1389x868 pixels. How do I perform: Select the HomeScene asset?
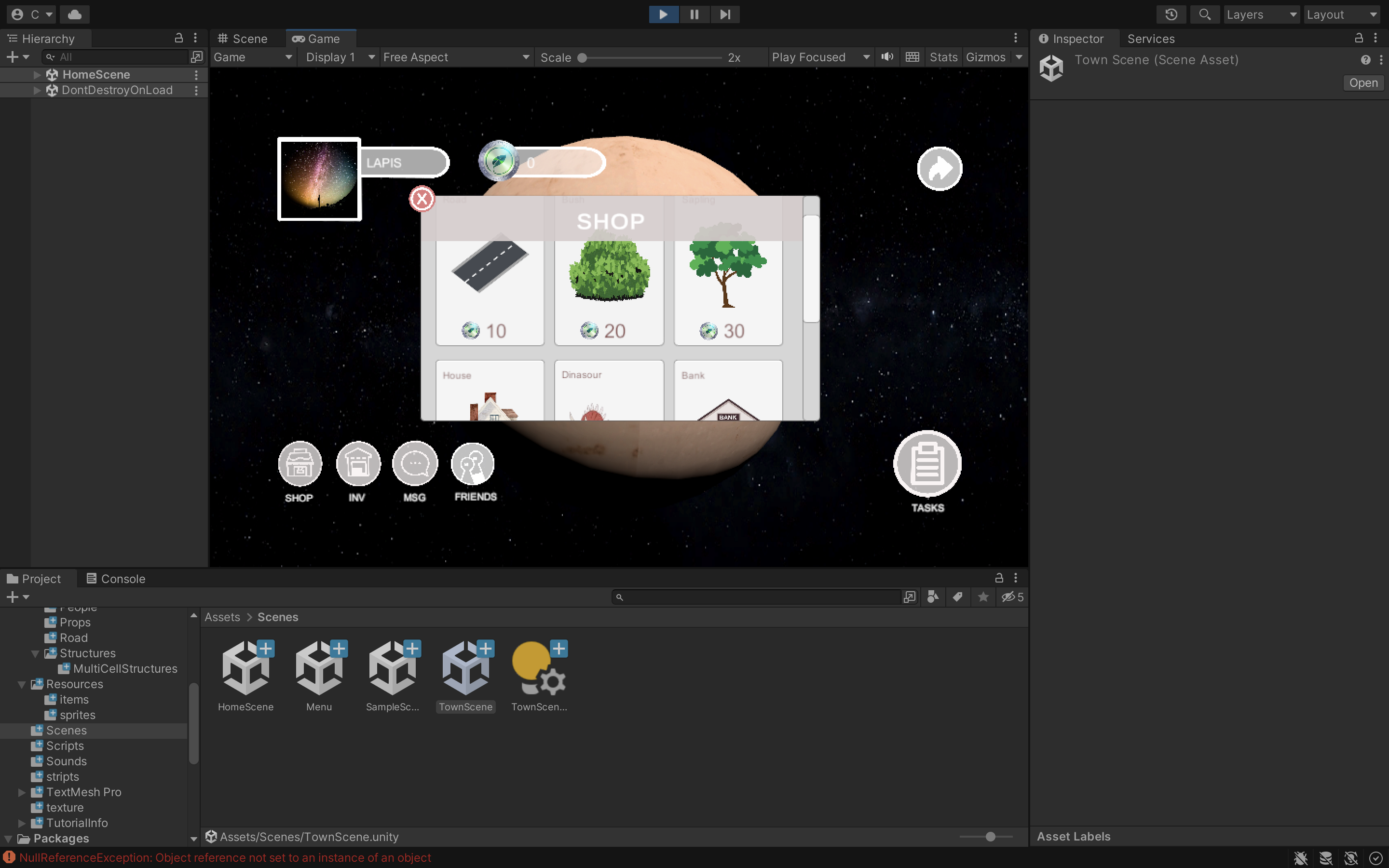(x=245, y=676)
